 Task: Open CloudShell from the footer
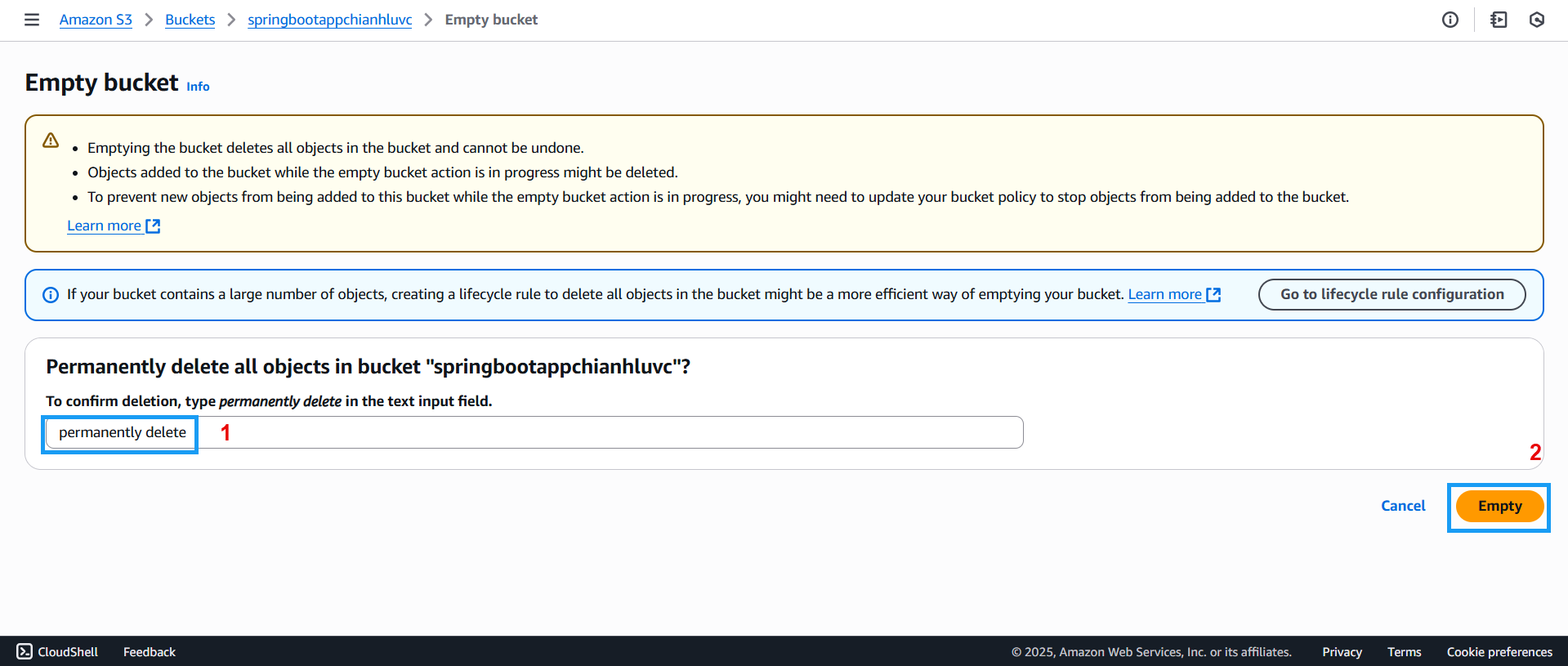pyautogui.click(x=57, y=651)
